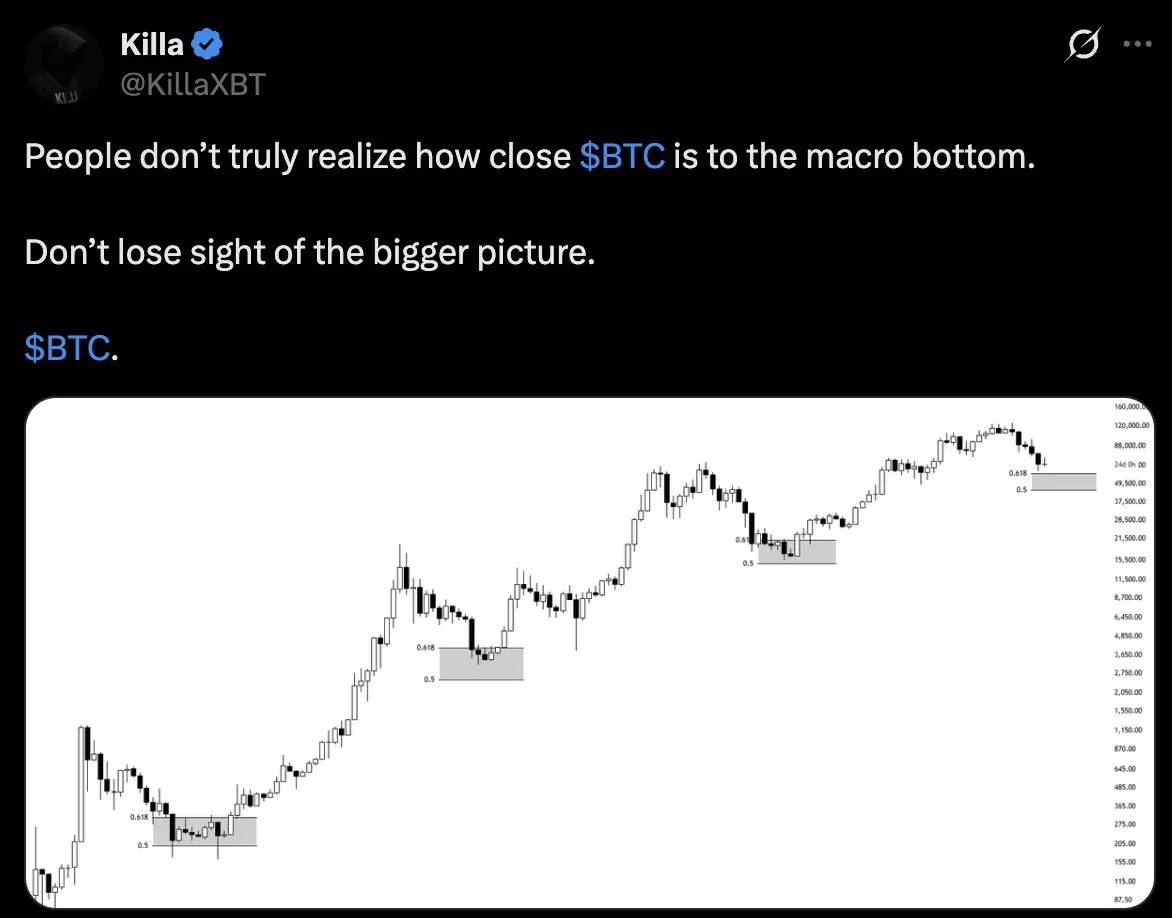
Task: Click the 24d 0h candle countdown label
Action: (1129, 465)
